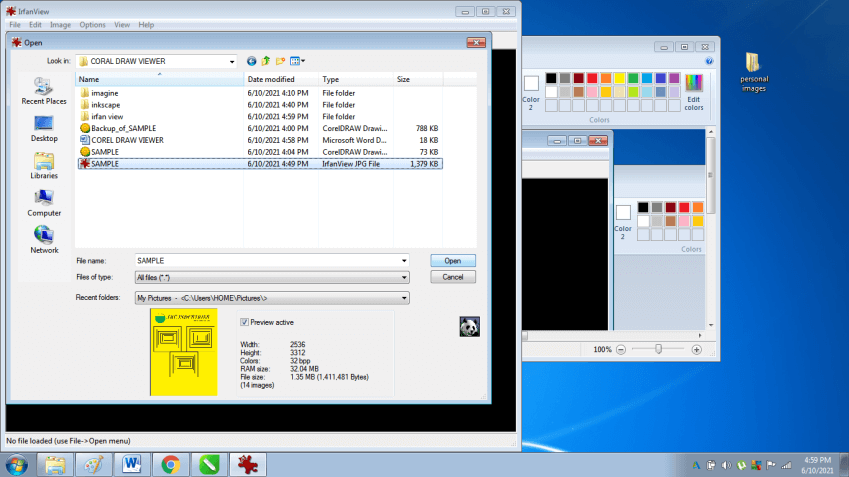Select SAMPLE CorelDRAW drawing 73 KB

click(x=105, y=152)
